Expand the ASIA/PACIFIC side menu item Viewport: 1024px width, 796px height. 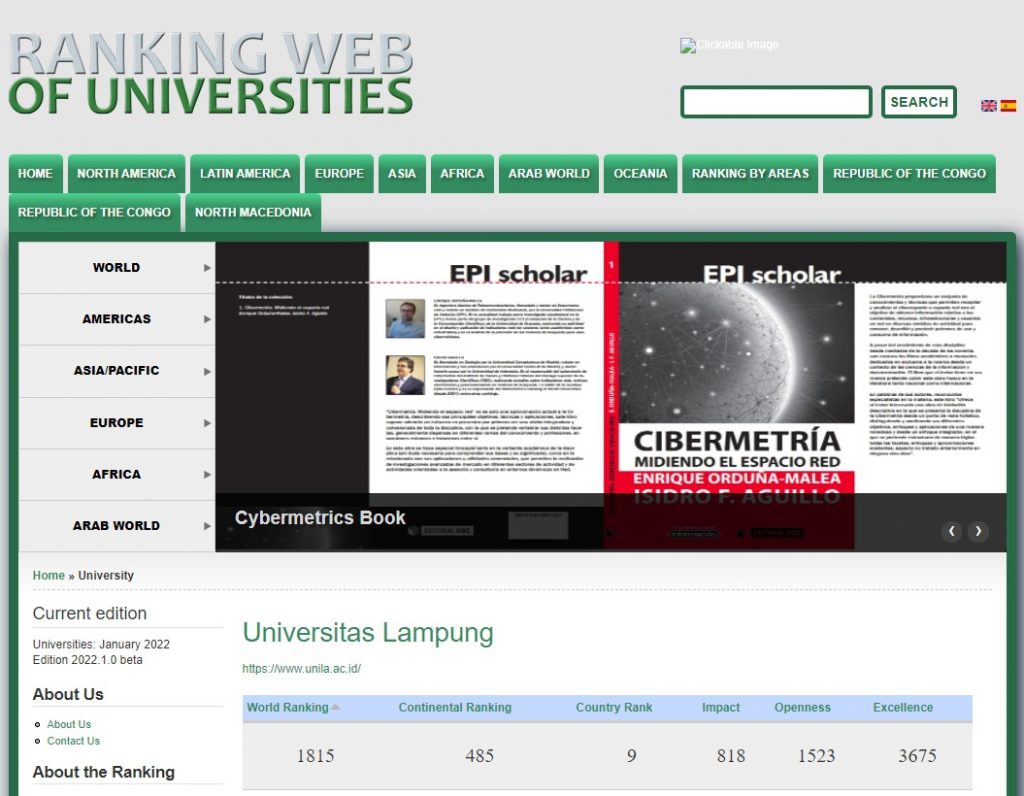(x=117, y=371)
